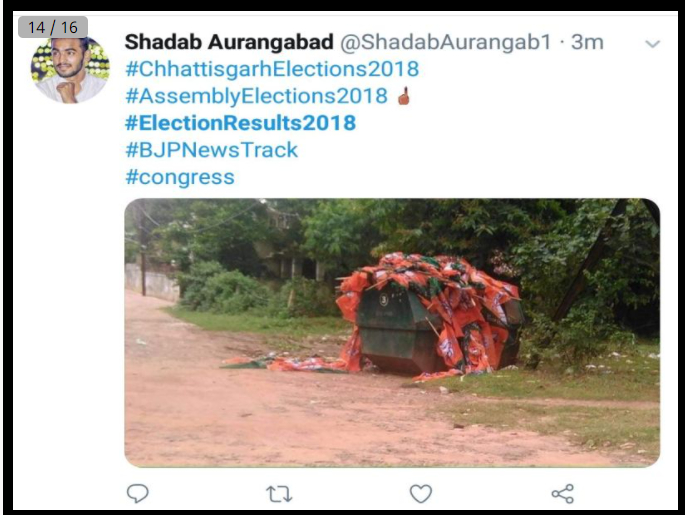685x515 pixels.
Task: Like the tweet with the heart icon
Action: [421, 494]
